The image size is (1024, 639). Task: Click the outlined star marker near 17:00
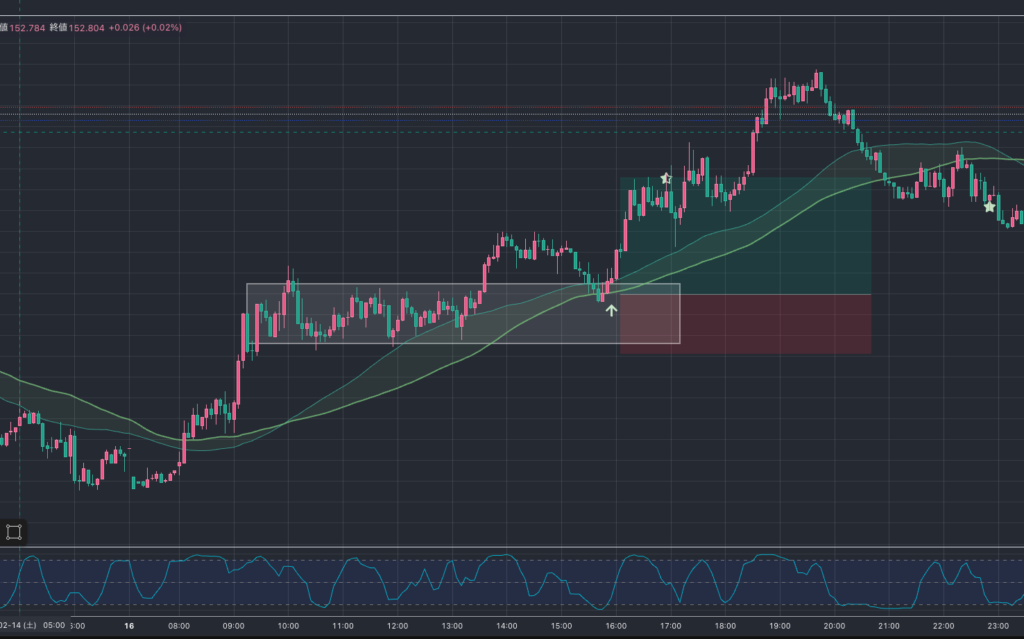pyautogui.click(x=666, y=178)
